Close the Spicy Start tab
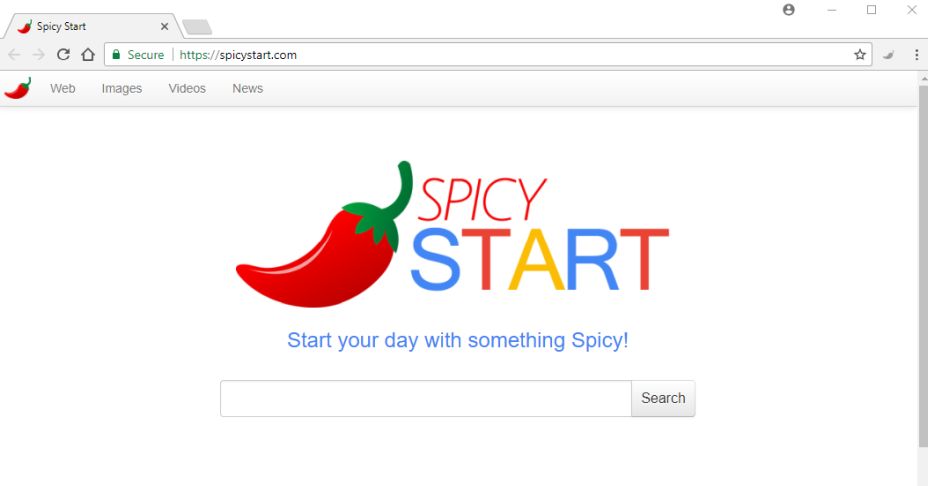 coord(165,27)
